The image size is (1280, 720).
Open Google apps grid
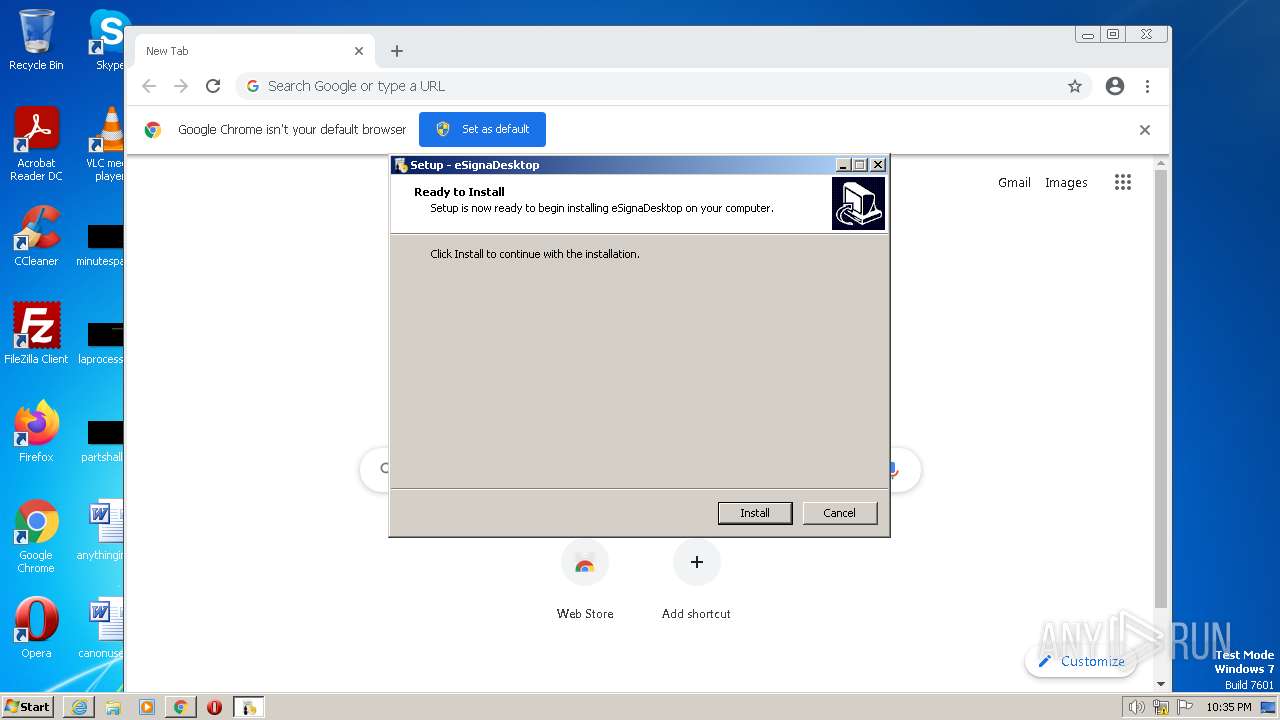(1123, 182)
